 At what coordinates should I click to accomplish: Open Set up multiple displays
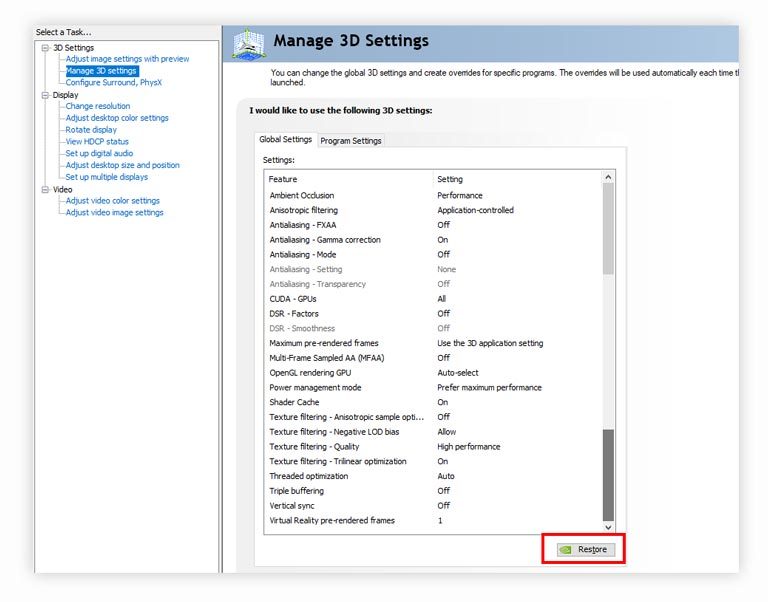pyautogui.click(x=107, y=177)
